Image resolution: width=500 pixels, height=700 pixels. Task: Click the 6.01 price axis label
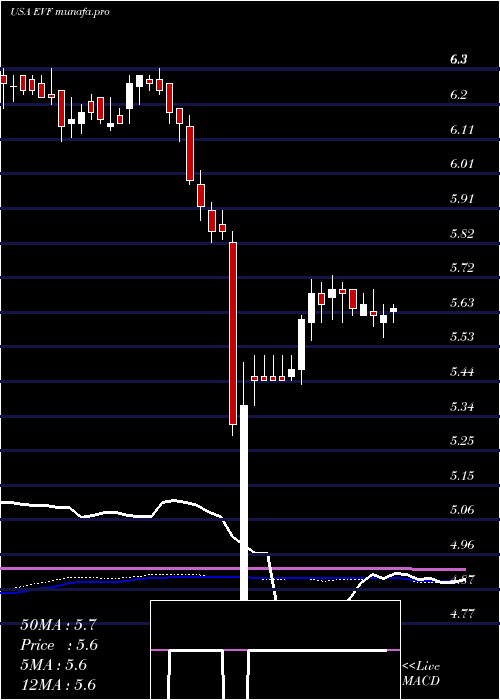[461, 164]
